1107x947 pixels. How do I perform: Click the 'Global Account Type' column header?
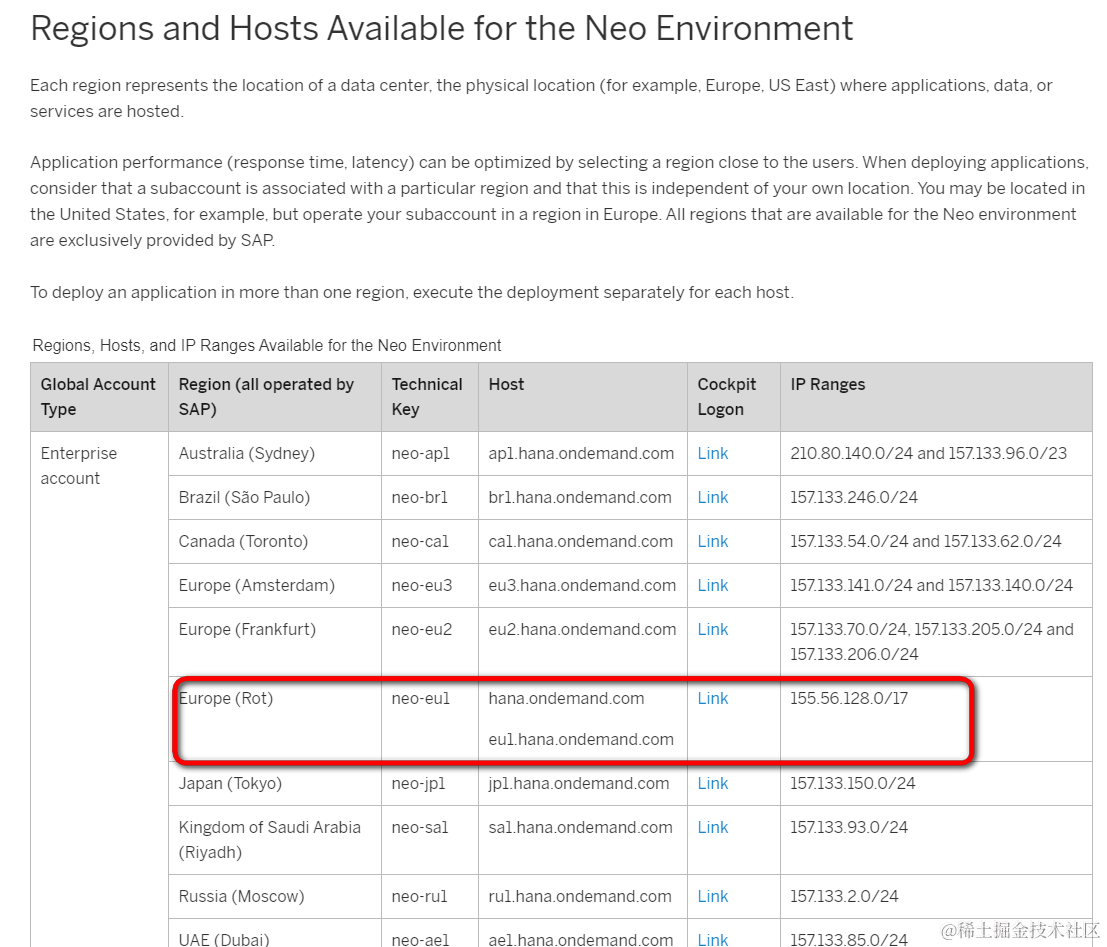[99, 397]
